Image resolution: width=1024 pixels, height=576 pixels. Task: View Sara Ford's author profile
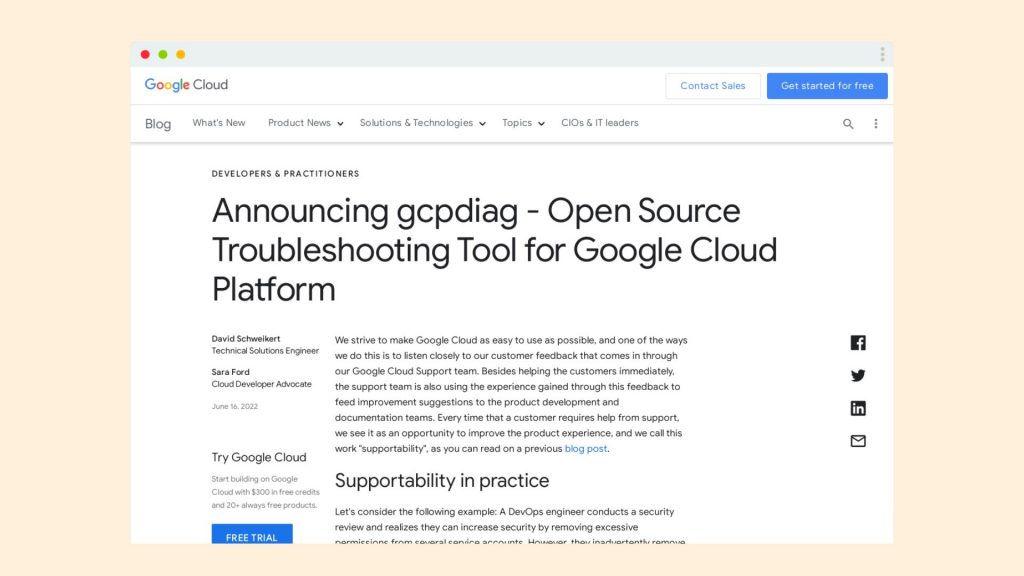click(x=231, y=371)
